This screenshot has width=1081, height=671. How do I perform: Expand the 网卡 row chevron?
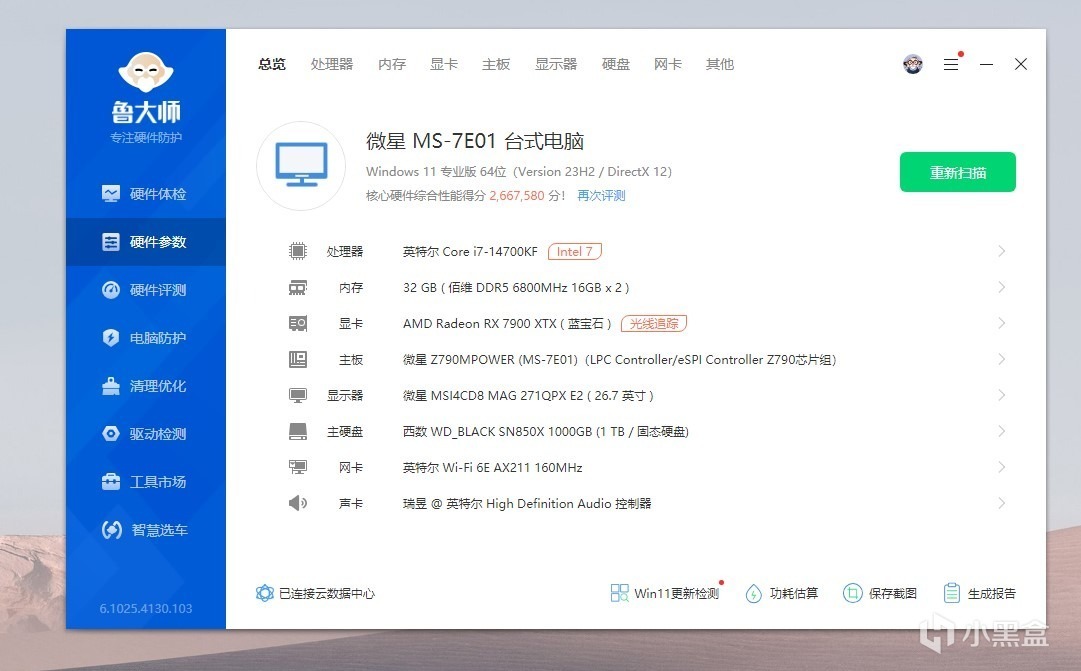[x=1001, y=467]
